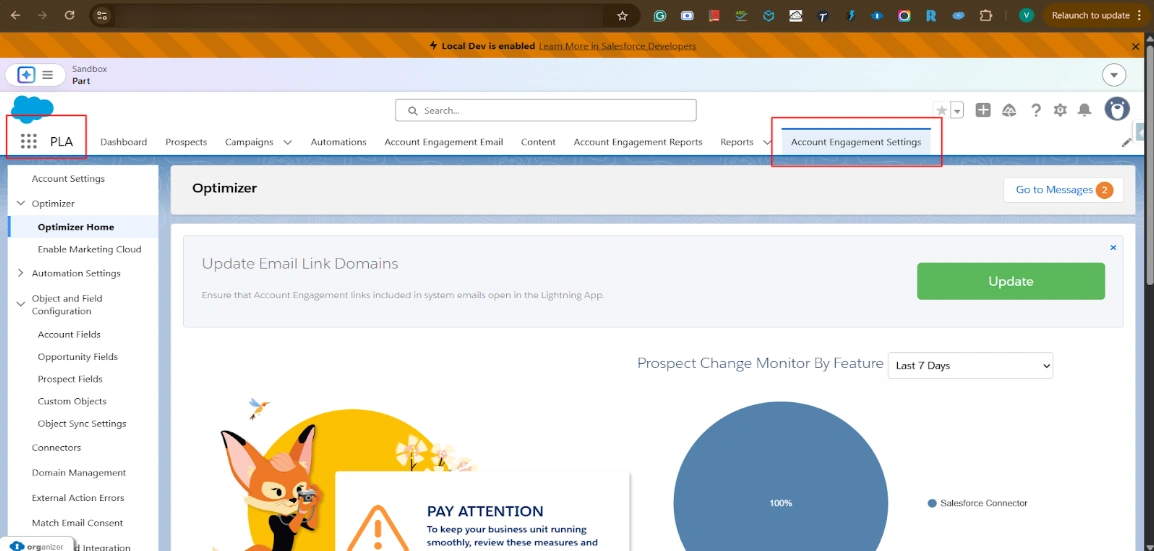The image size is (1154, 551).
Task: Bookmark this page with the star
Action: 622,15
